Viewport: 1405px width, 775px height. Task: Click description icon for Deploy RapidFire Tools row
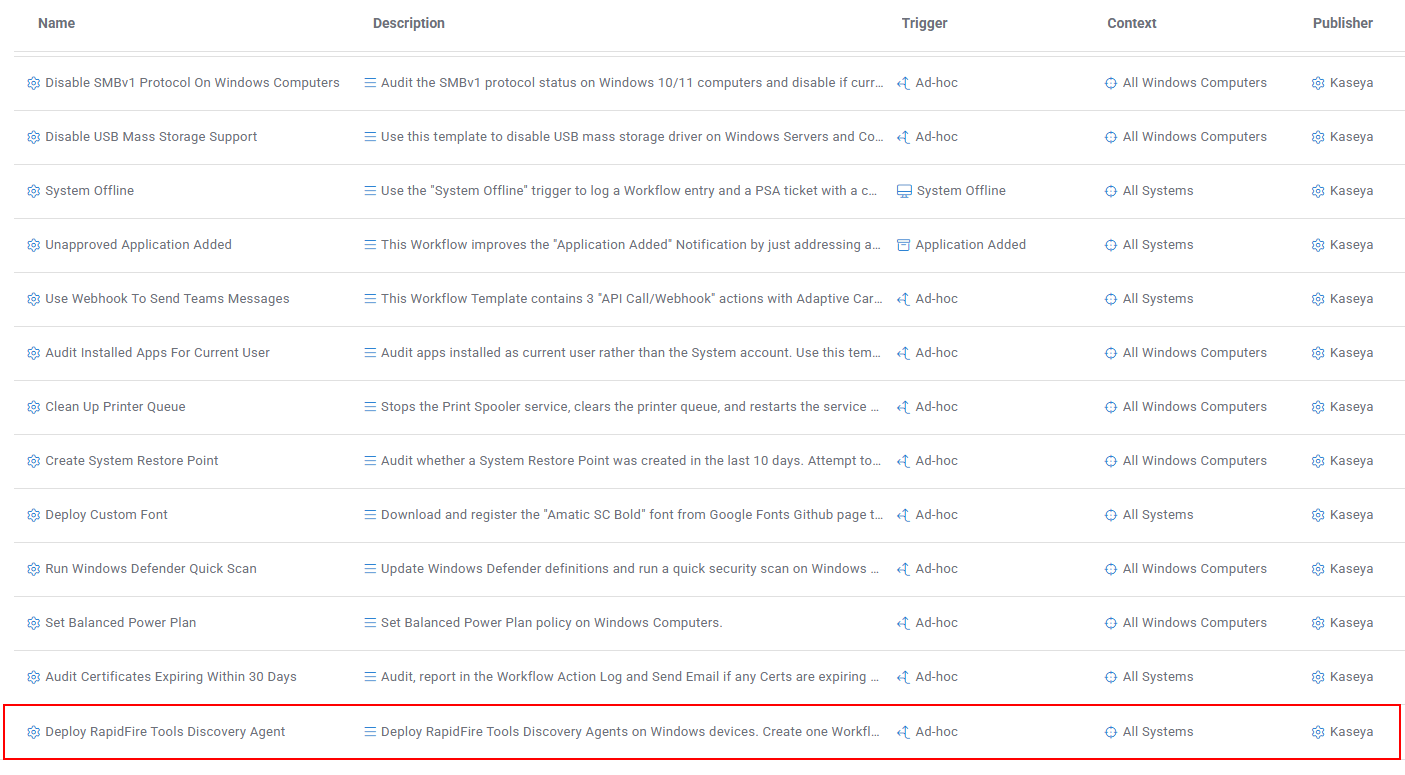[370, 732]
